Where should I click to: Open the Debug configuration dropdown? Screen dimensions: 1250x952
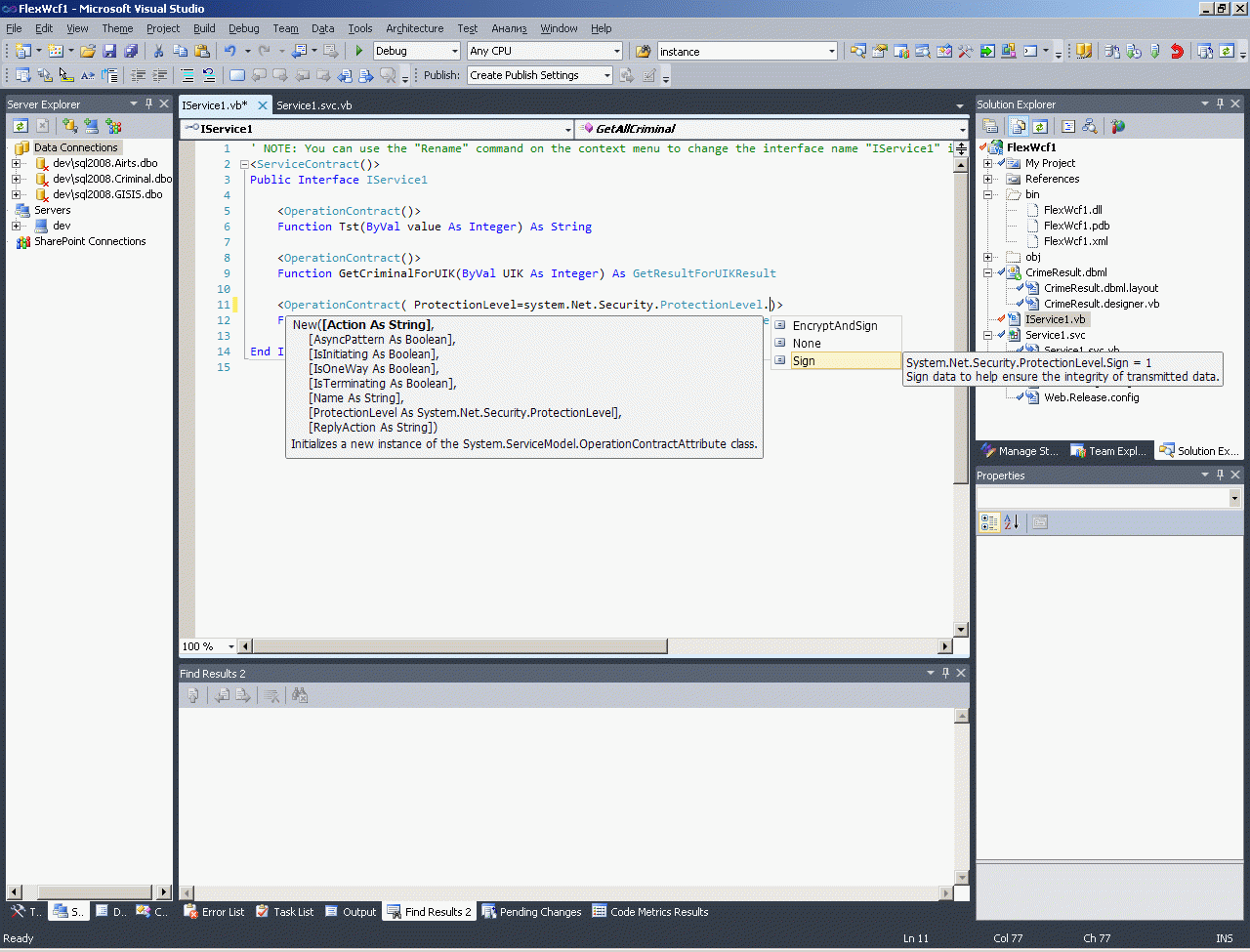pyautogui.click(x=455, y=51)
